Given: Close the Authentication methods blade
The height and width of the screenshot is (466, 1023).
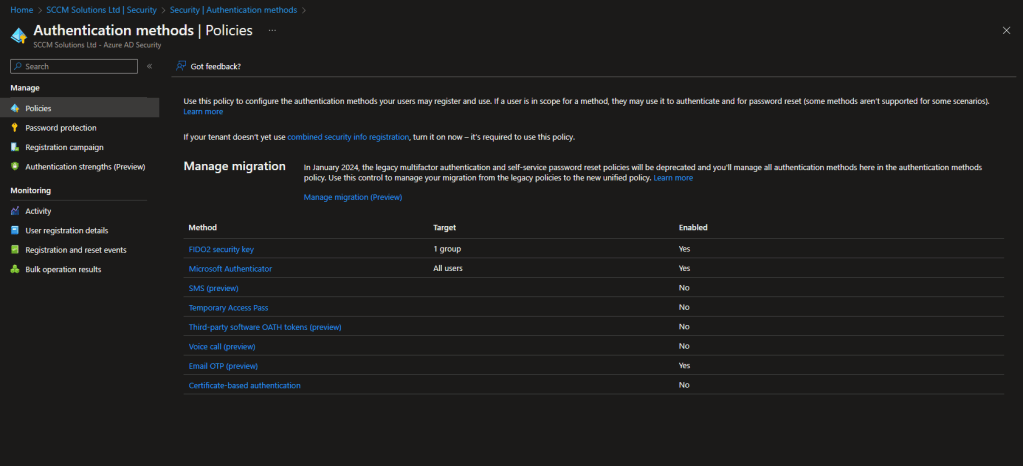Looking at the screenshot, I should click(x=1006, y=31).
